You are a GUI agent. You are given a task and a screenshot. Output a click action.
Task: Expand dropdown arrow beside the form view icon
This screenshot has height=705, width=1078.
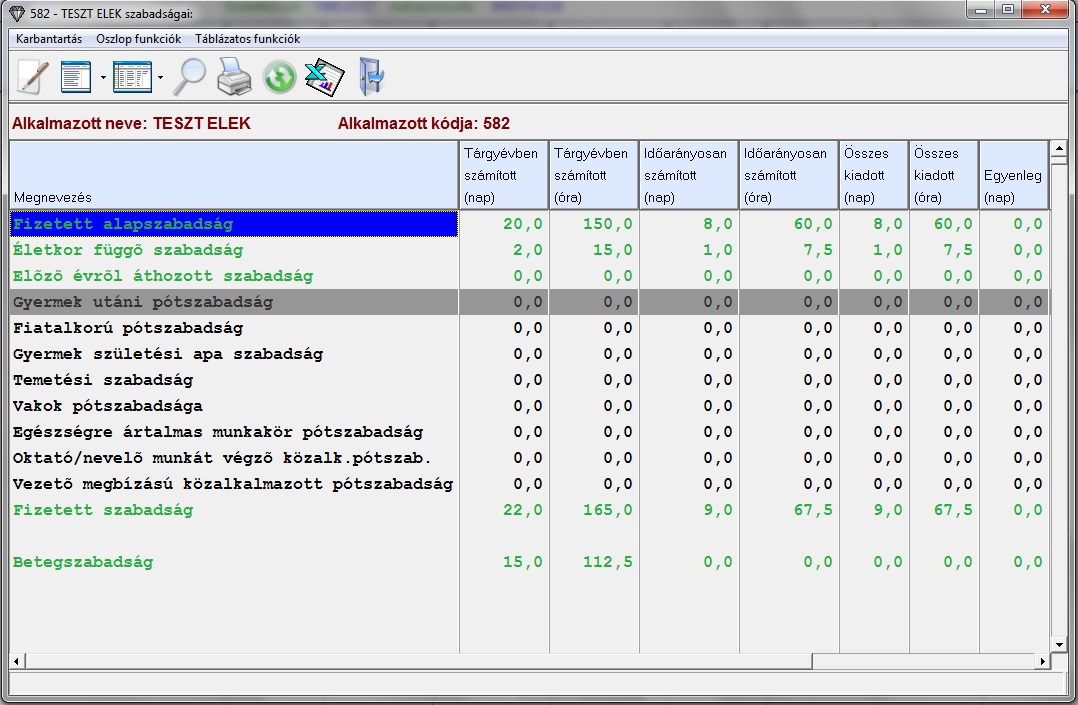pyautogui.click(x=103, y=78)
